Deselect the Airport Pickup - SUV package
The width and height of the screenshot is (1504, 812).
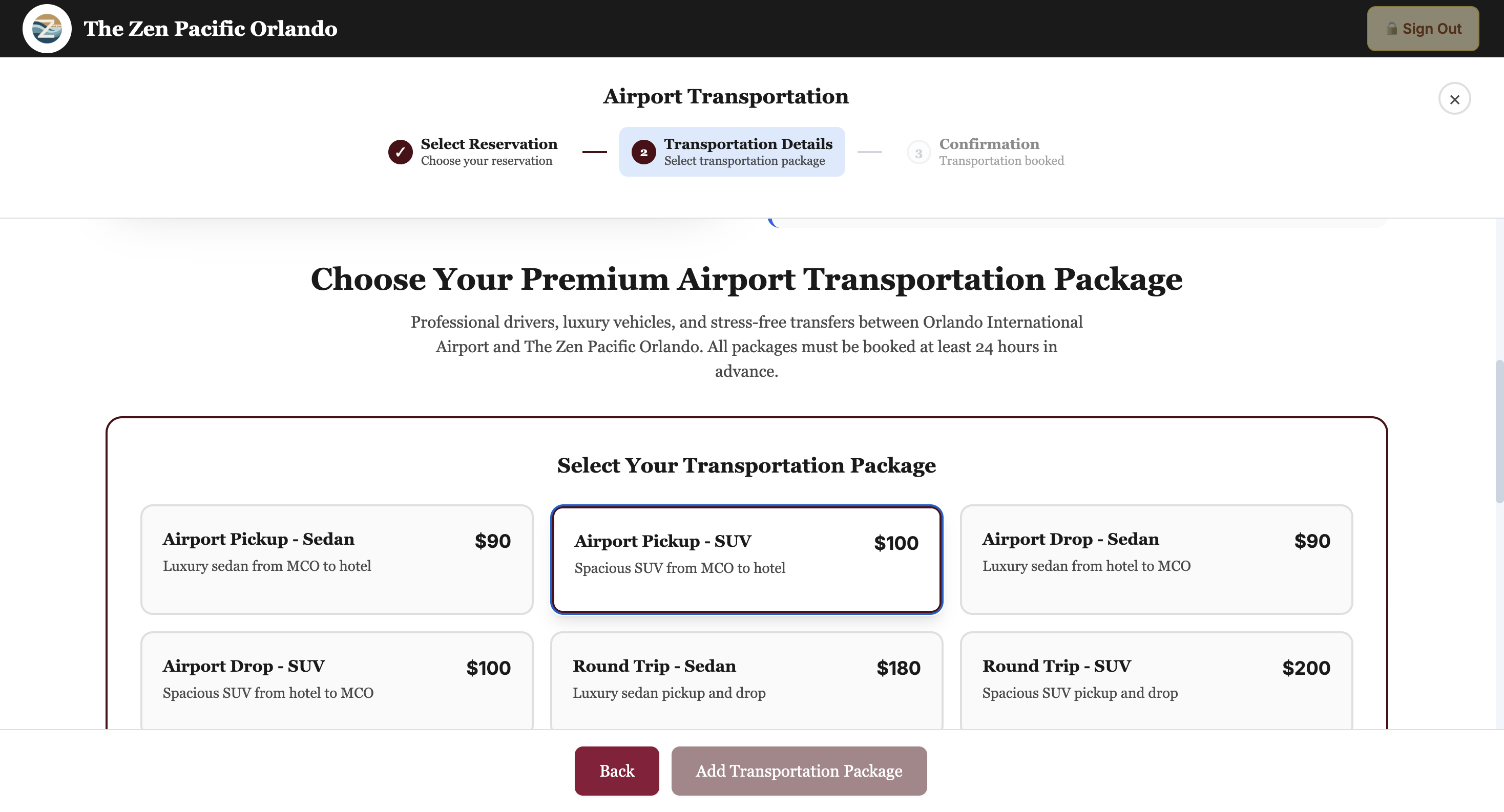(x=746, y=559)
